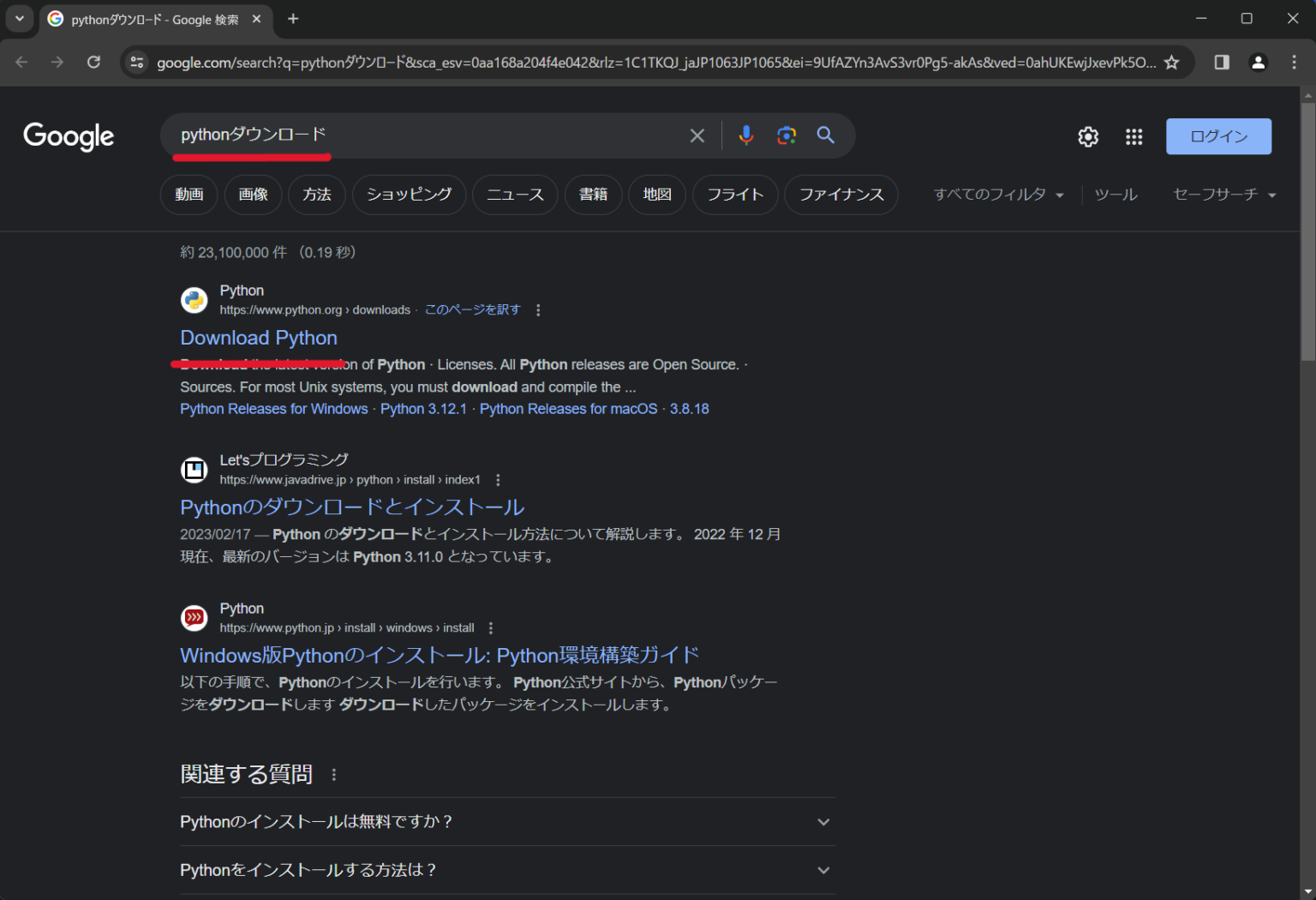Click the www.javadrive.jp breadcrumb URL
Screen dimensions: 1316x900
click(x=350, y=480)
